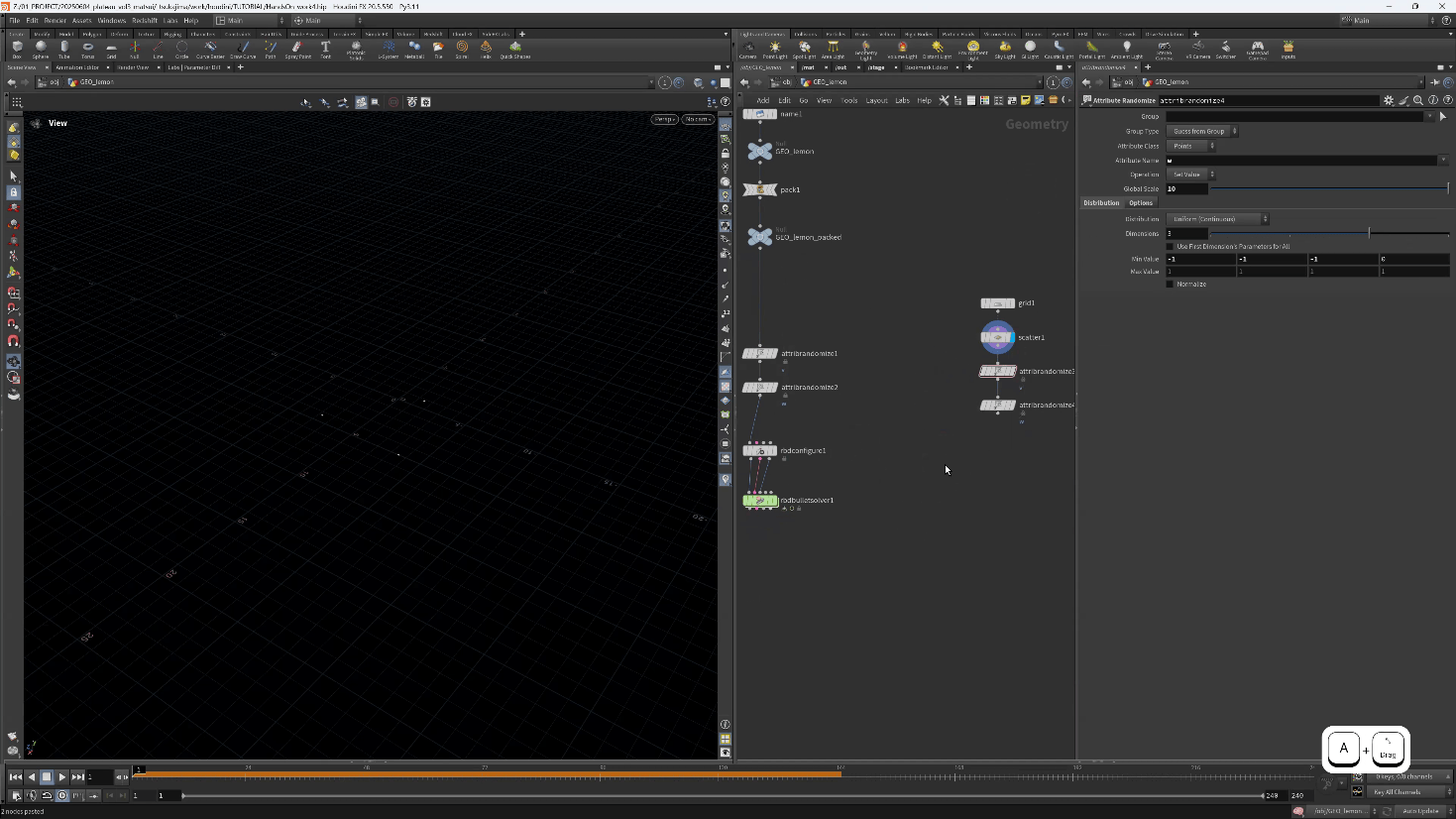Open the Operation Set Value dropdown
This screenshot has width=1456, height=819.
pyautogui.click(x=1191, y=175)
